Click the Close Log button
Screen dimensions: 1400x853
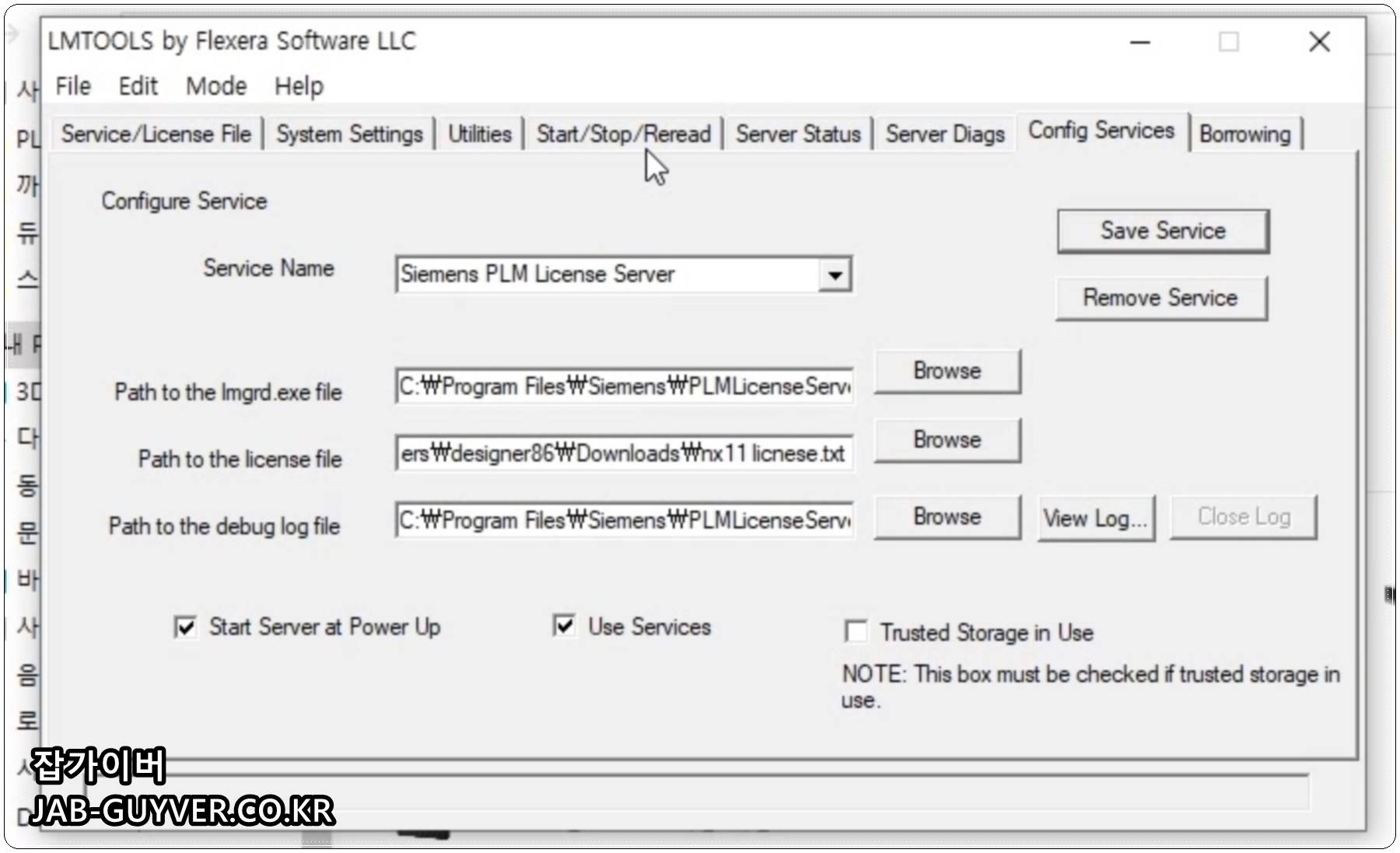click(x=1244, y=516)
